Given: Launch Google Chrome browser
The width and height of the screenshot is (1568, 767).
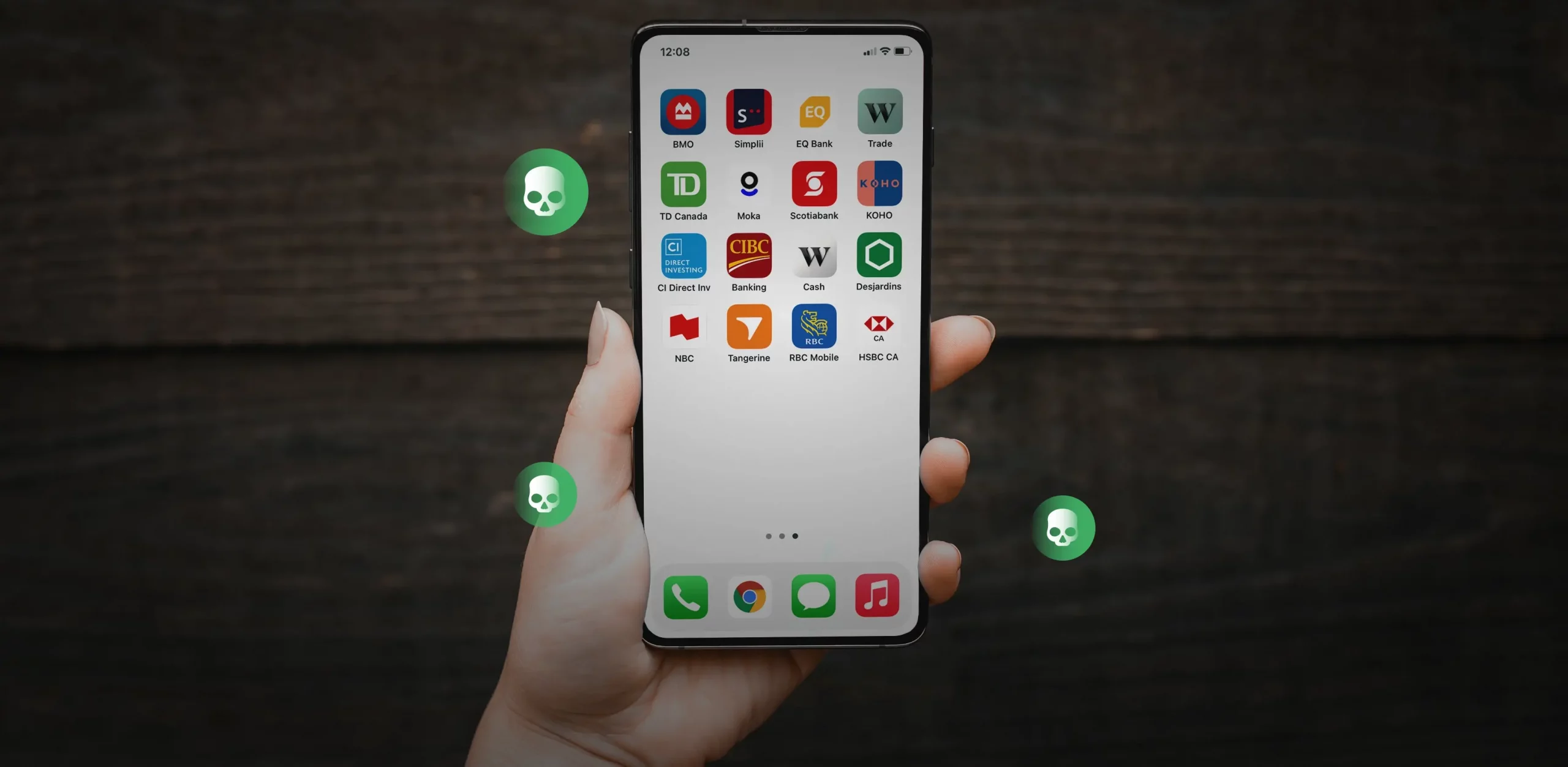Looking at the screenshot, I should pyautogui.click(x=749, y=597).
